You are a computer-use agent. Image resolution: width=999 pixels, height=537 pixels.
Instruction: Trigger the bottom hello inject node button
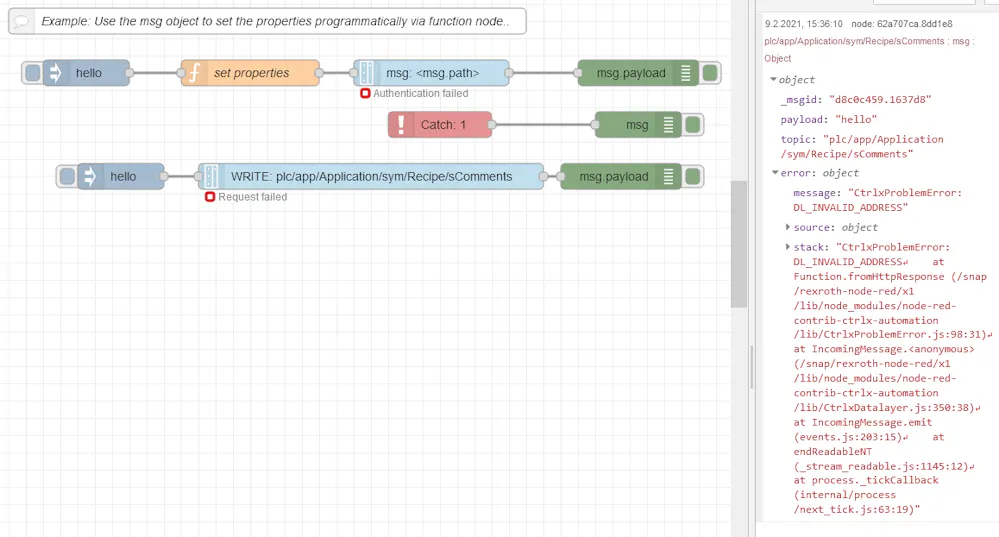click(x=66, y=176)
